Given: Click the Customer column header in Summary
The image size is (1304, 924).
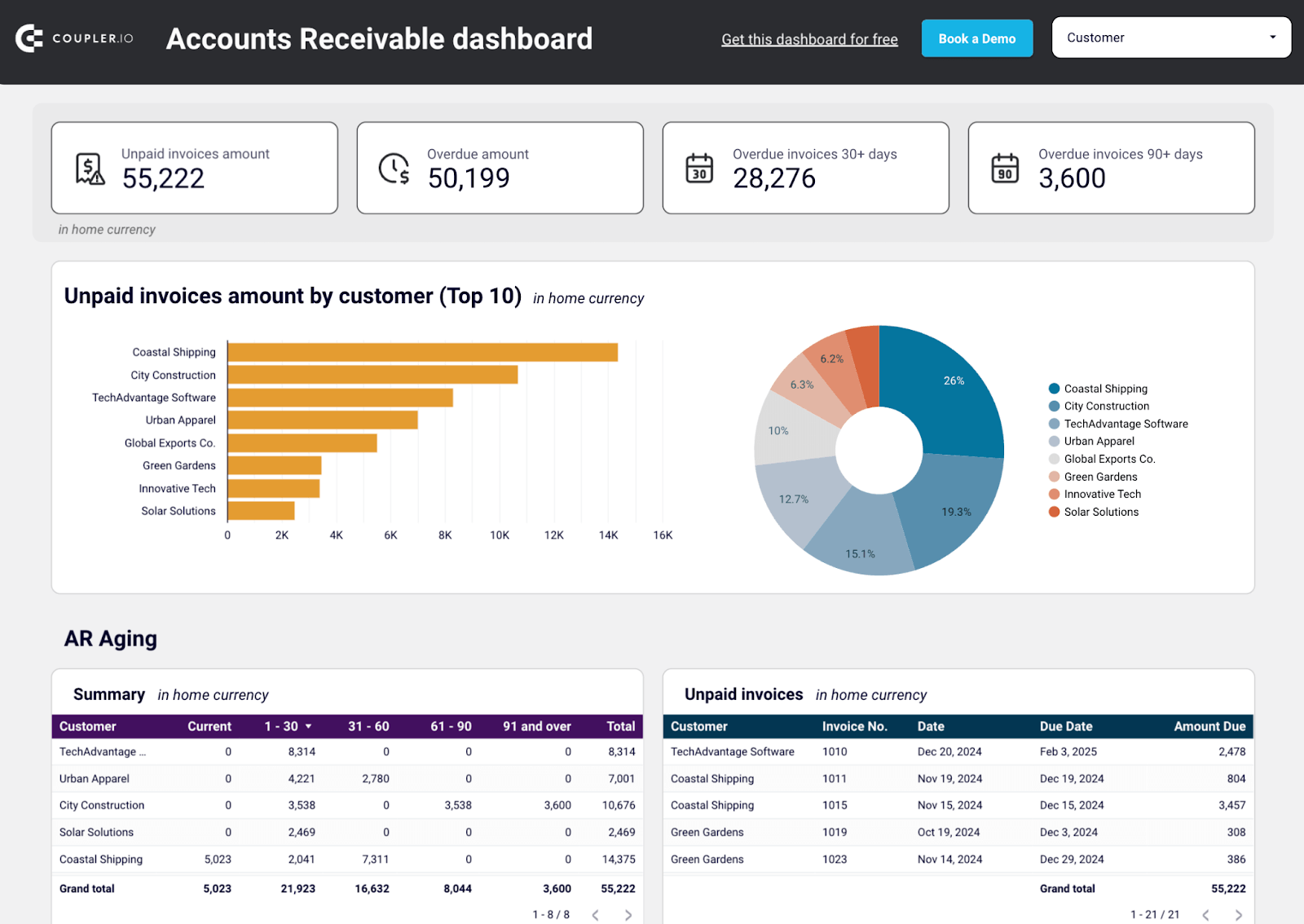Looking at the screenshot, I should pos(87,726).
